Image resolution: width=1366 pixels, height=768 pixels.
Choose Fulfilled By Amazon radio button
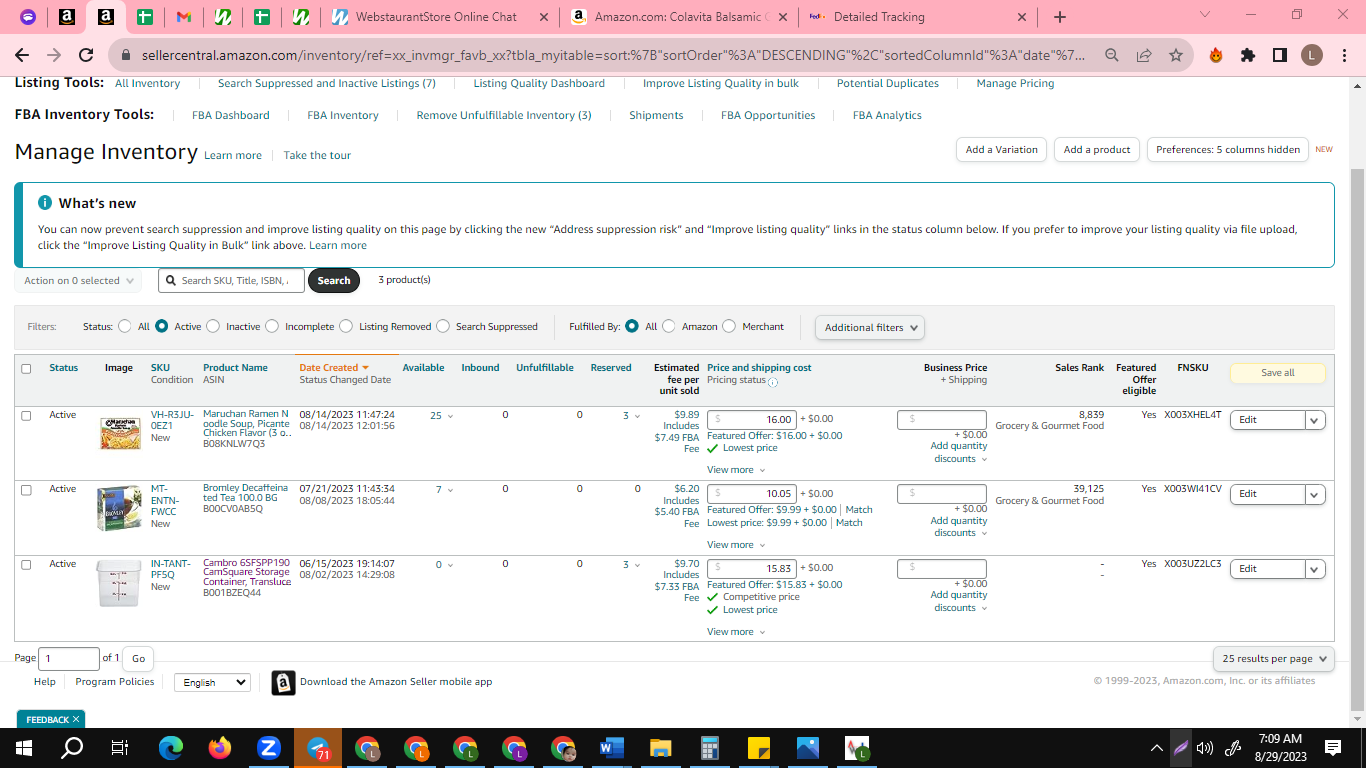coord(669,326)
